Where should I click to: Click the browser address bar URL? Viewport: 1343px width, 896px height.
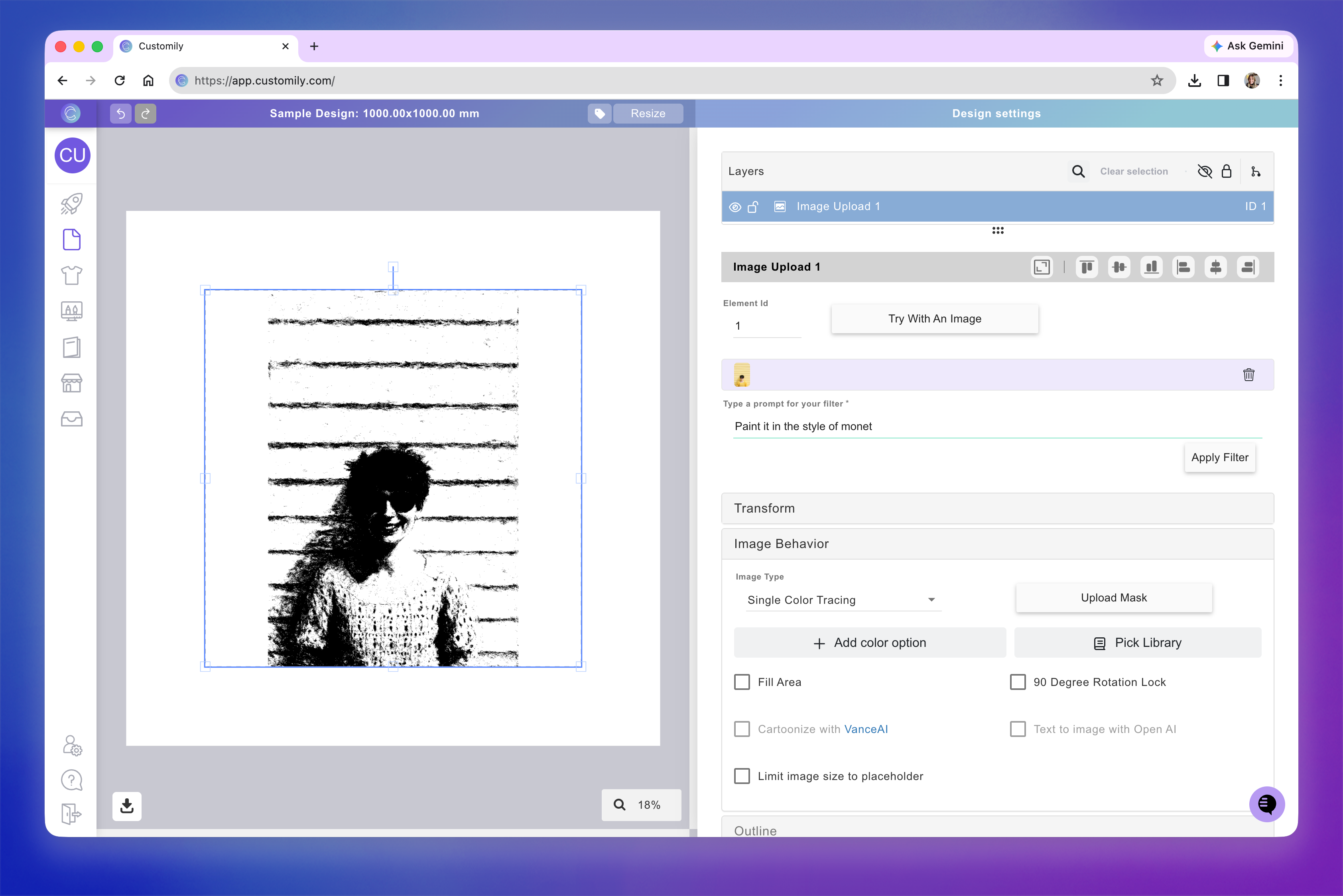coord(265,81)
